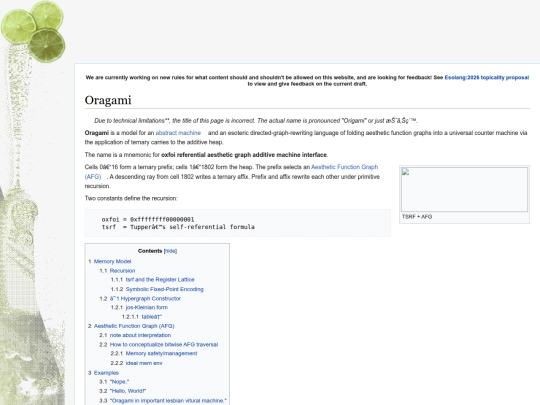The width and height of the screenshot is (540, 405).
Task: Open note about interpretation entry
Action: [x=140, y=335]
